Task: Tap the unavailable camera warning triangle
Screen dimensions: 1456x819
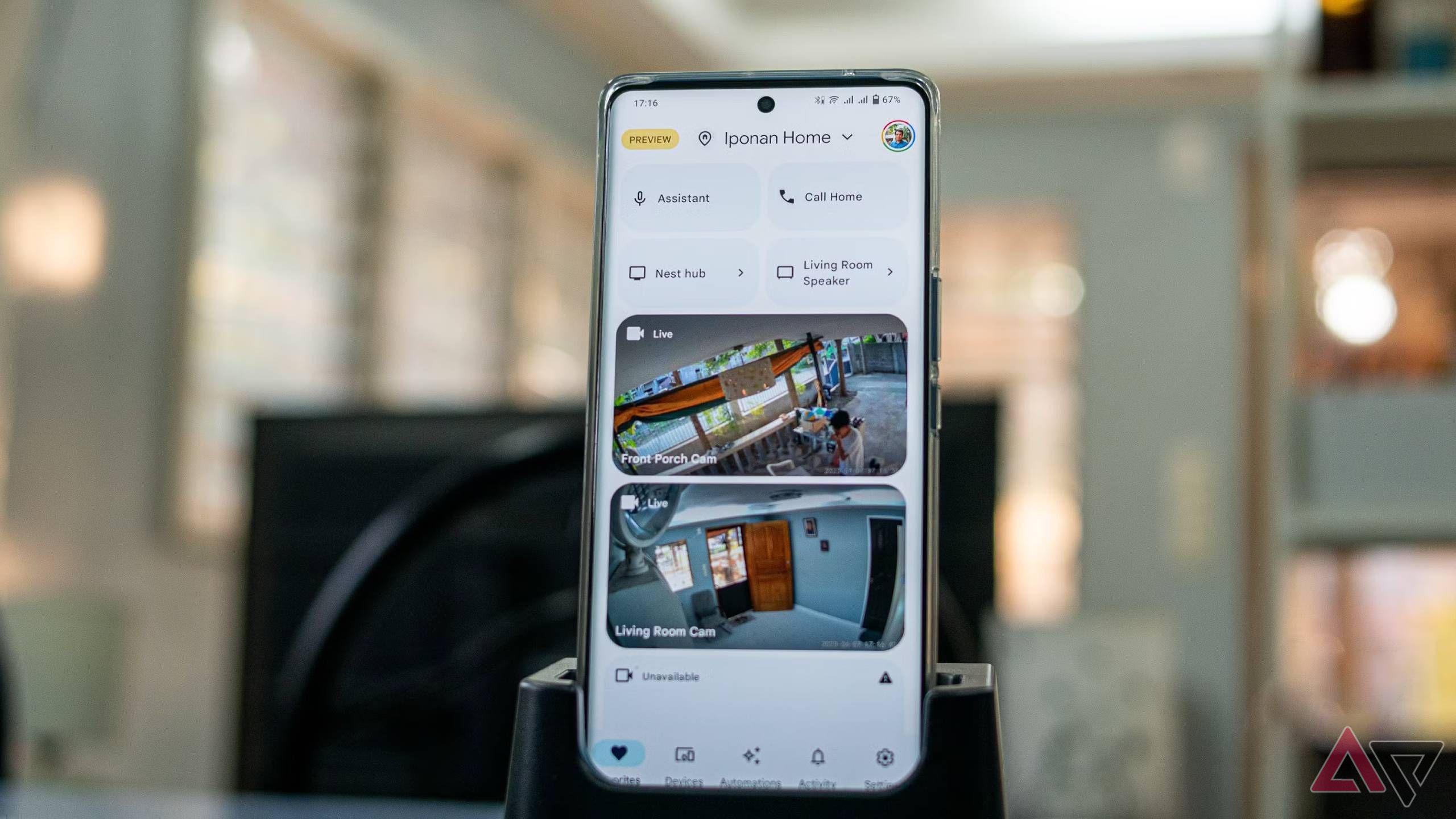Action: 884,677
